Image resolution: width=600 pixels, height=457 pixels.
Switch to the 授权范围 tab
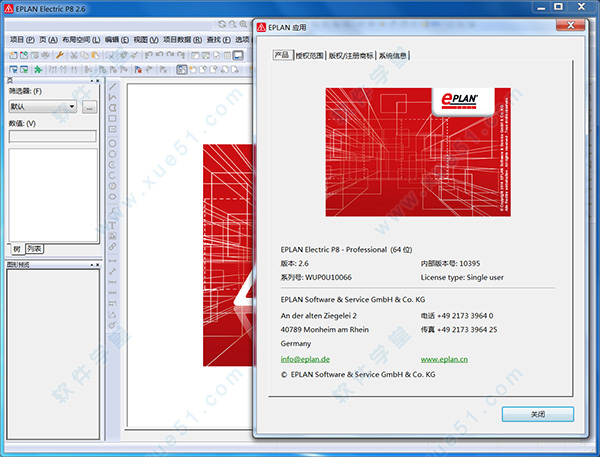pos(309,55)
